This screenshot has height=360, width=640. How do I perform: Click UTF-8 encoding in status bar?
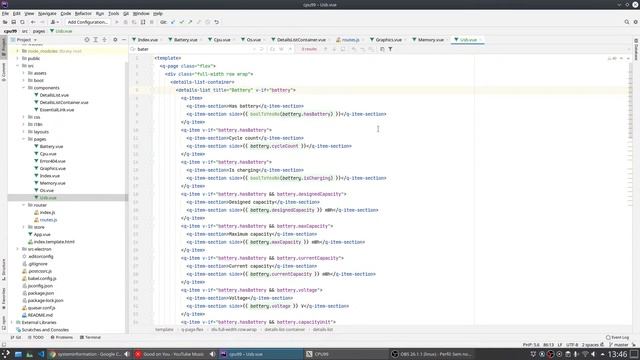572,345
